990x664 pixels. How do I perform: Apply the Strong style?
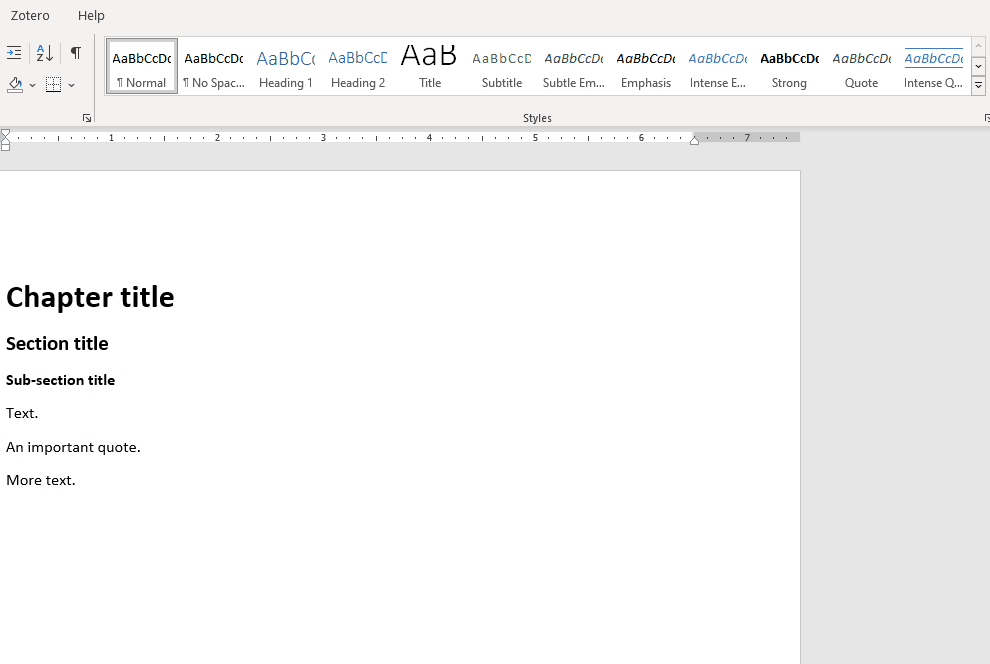click(x=789, y=66)
